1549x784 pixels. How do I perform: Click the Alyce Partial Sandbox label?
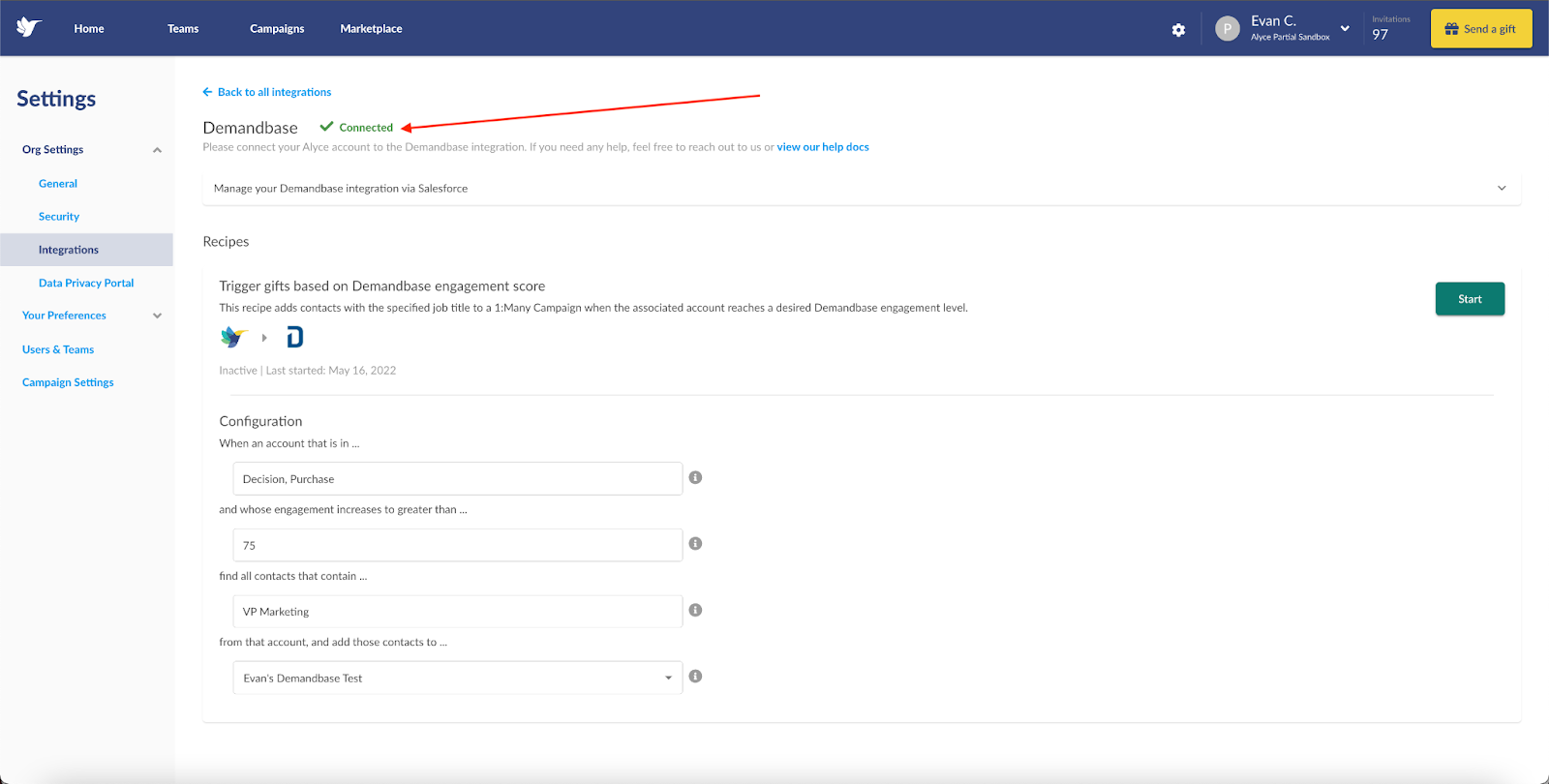[x=1290, y=37]
